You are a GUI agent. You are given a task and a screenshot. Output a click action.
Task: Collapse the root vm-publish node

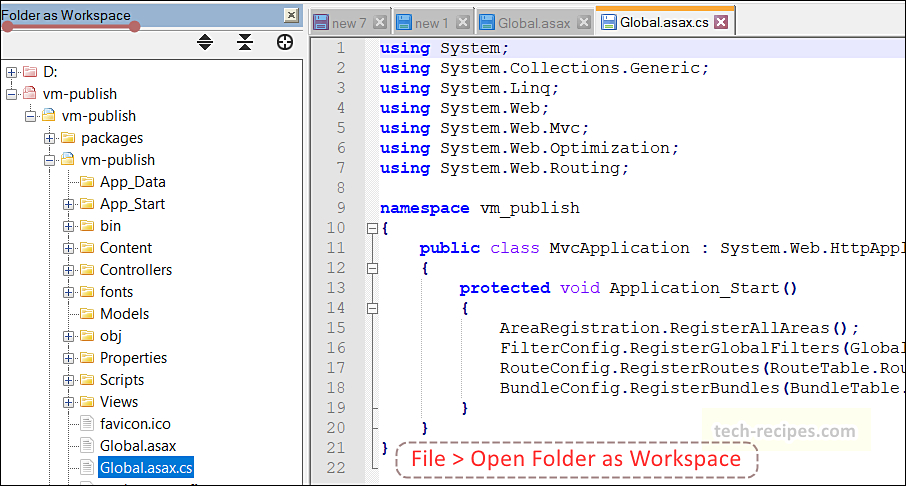[x=11, y=94]
